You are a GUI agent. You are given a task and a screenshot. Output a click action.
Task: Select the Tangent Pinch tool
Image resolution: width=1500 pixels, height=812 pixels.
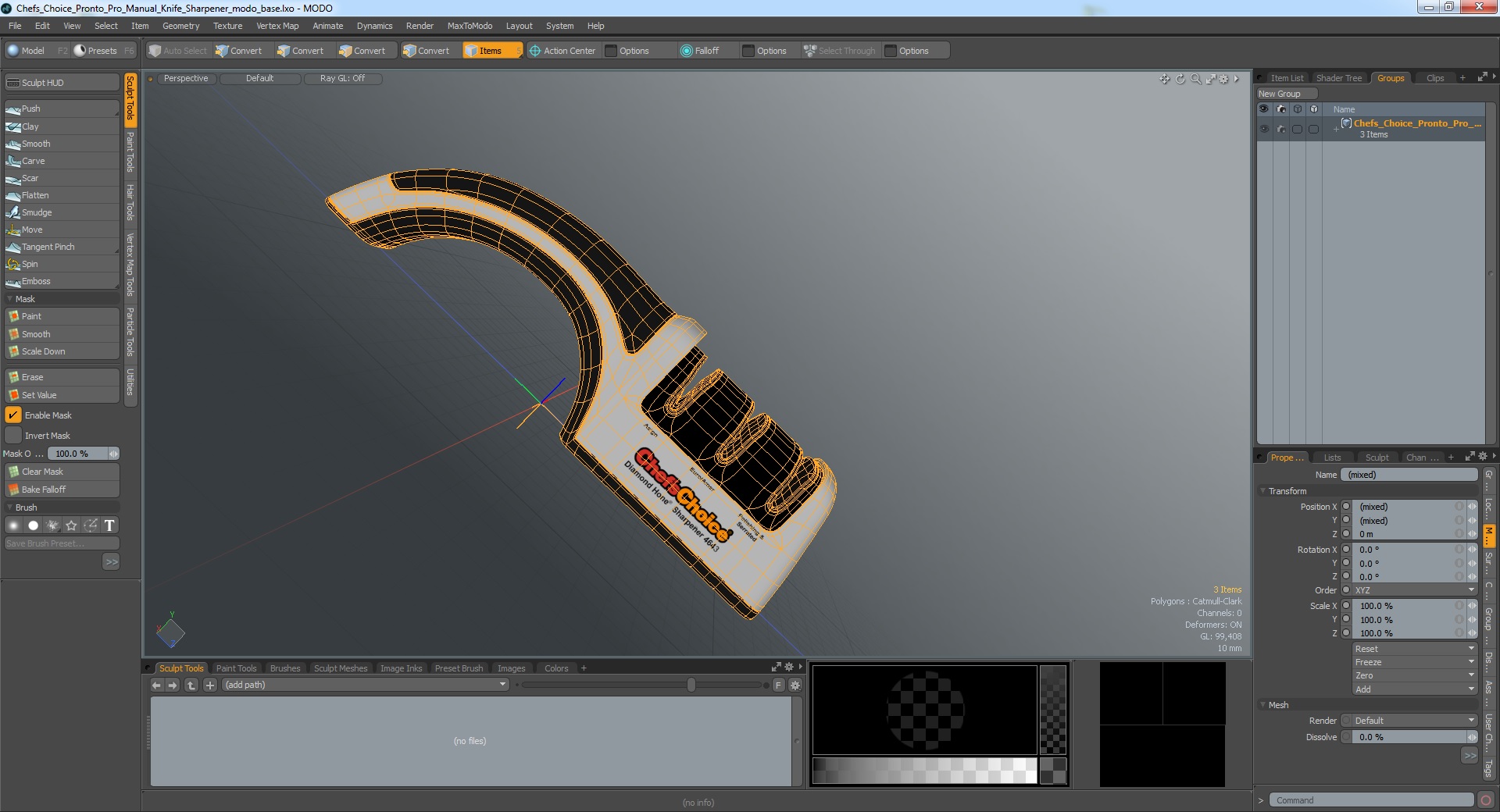tap(62, 247)
